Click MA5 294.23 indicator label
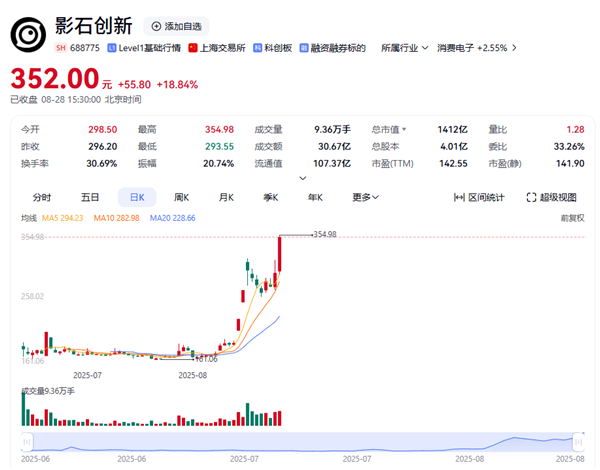The width and height of the screenshot is (600, 470). tap(62, 218)
